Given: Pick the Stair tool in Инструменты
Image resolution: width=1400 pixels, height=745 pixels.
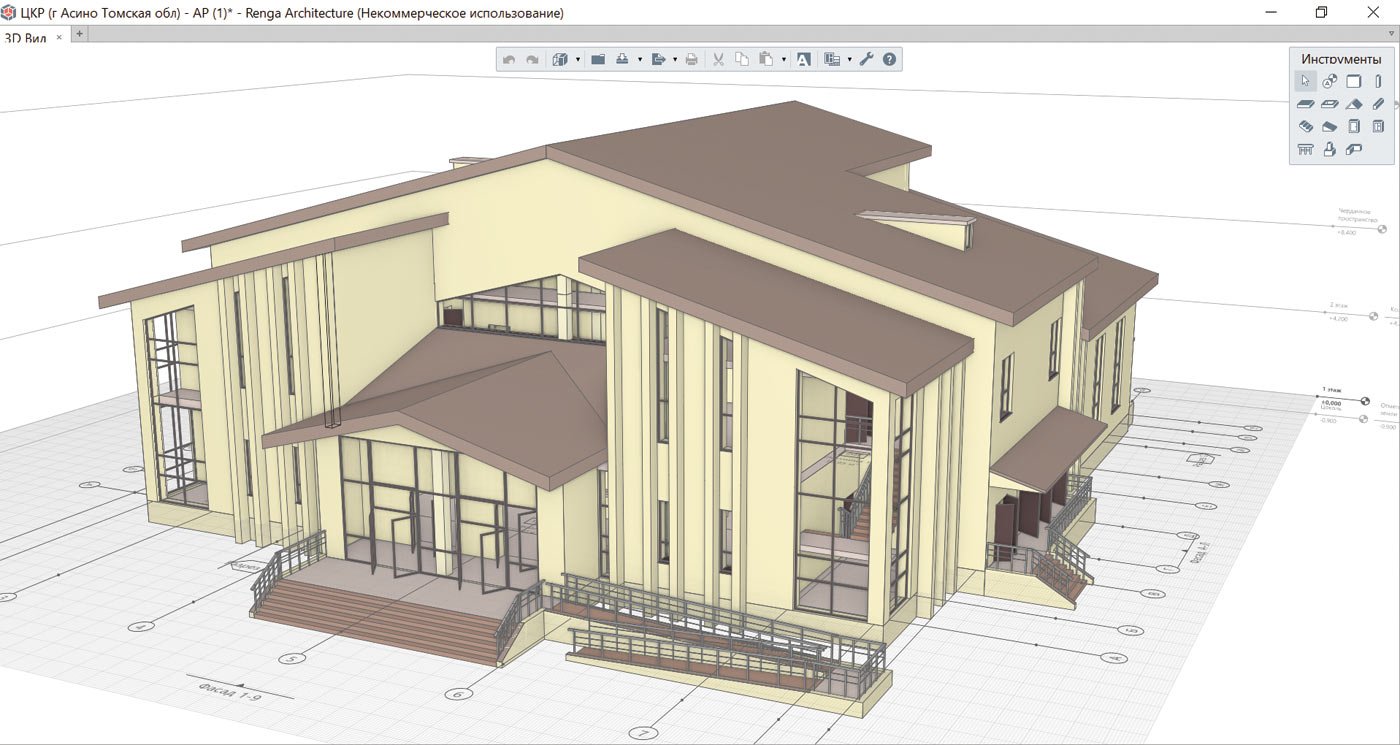Looking at the screenshot, I should pos(1305,127).
